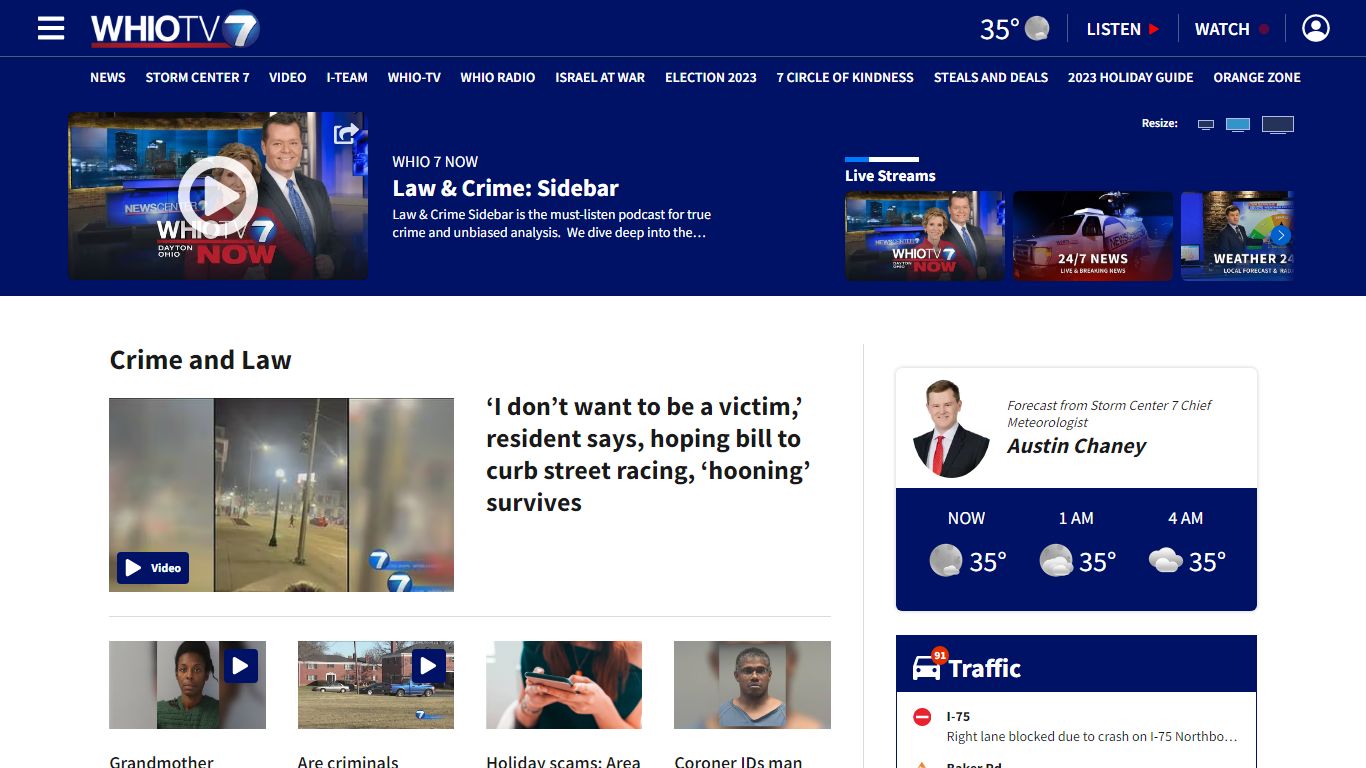1366x768 pixels.
Task: Click the red Listen play arrow
Action: [x=1154, y=29]
